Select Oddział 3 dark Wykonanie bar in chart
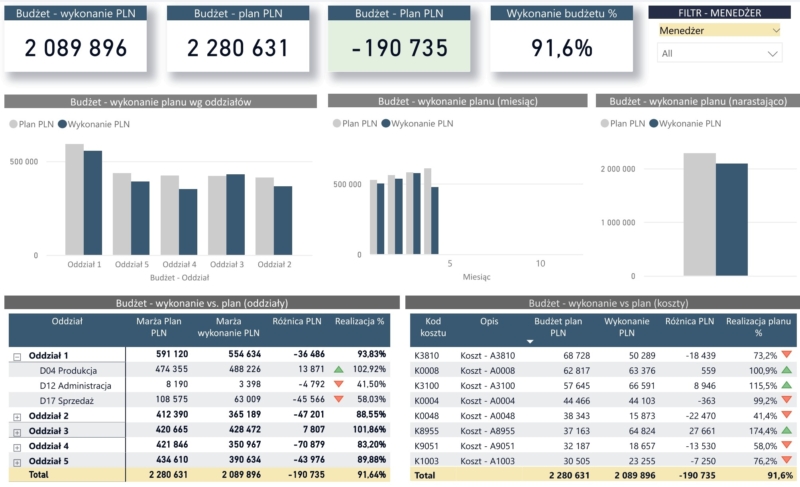The height and width of the screenshot is (487, 800). coord(236,213)
